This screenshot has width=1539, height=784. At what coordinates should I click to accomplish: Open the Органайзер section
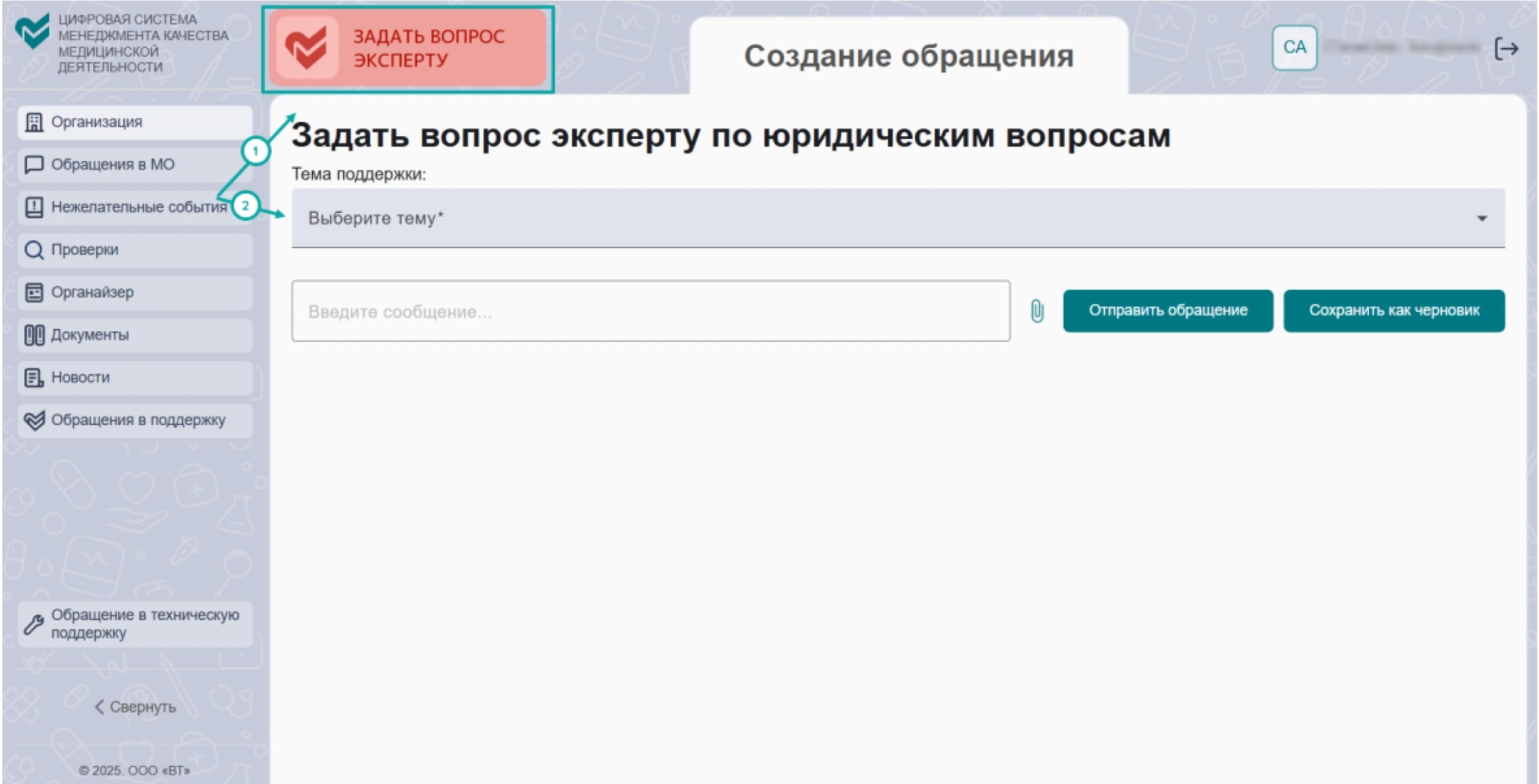[135, 293]
